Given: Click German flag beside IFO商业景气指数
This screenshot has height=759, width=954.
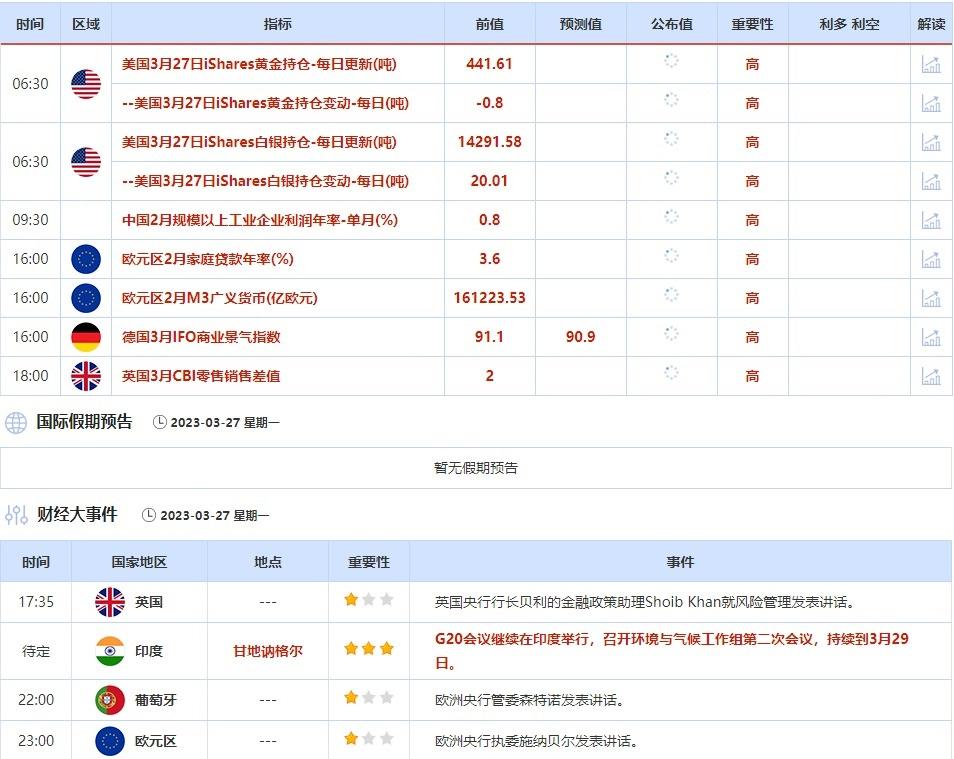Looking at the screenshot, I should click(x=86, y=337).
